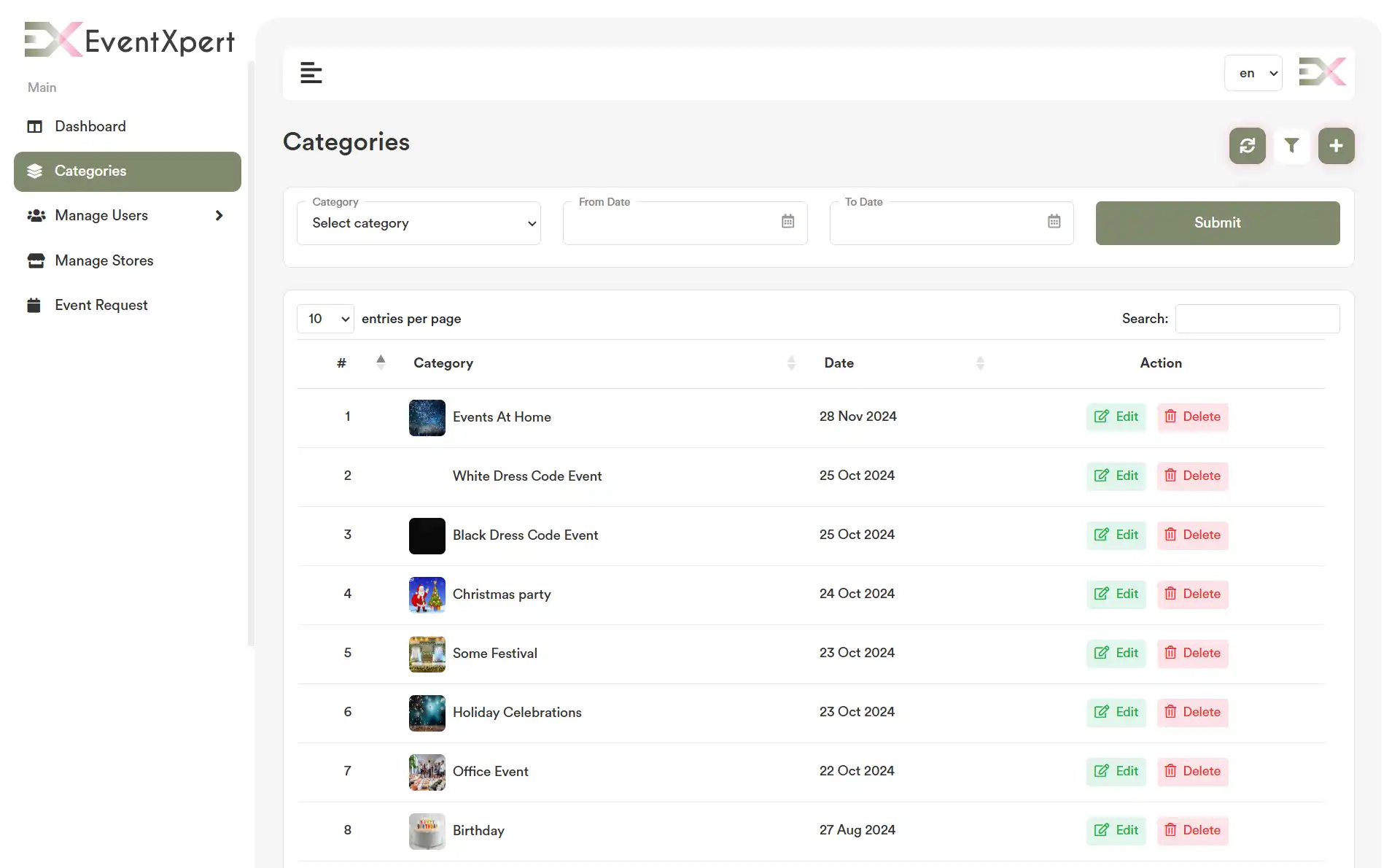Click the Dashboard grid icon in the sidebar
Screen dimensions: 1400x868
(34, 126)
